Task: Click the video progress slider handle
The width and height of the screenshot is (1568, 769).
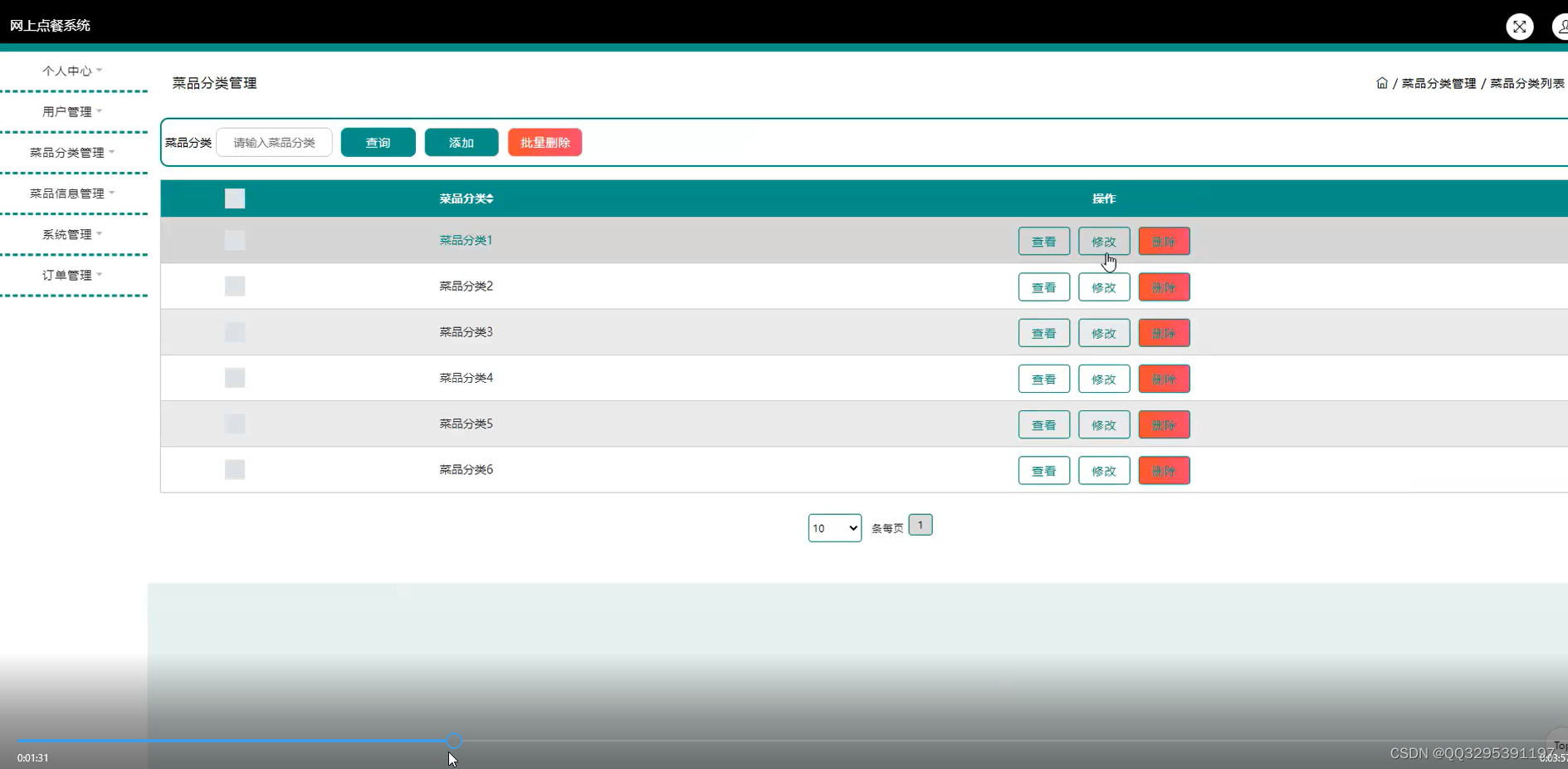Action: coord(453,741)
